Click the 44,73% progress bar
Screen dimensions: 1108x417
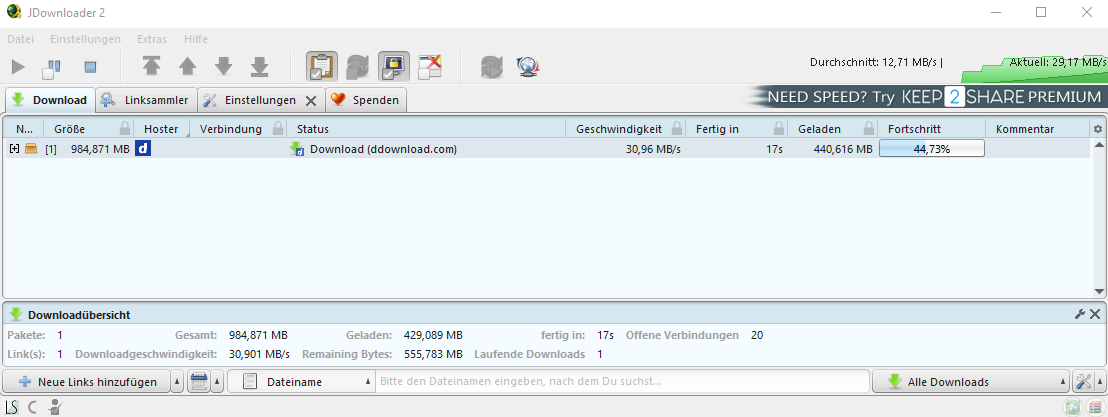coord(931,148)
